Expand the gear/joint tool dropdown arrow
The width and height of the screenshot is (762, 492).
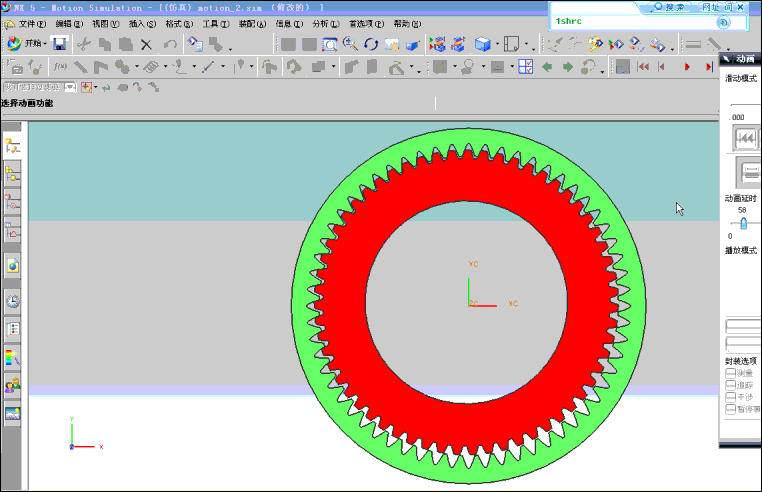(x=137, y=67)
